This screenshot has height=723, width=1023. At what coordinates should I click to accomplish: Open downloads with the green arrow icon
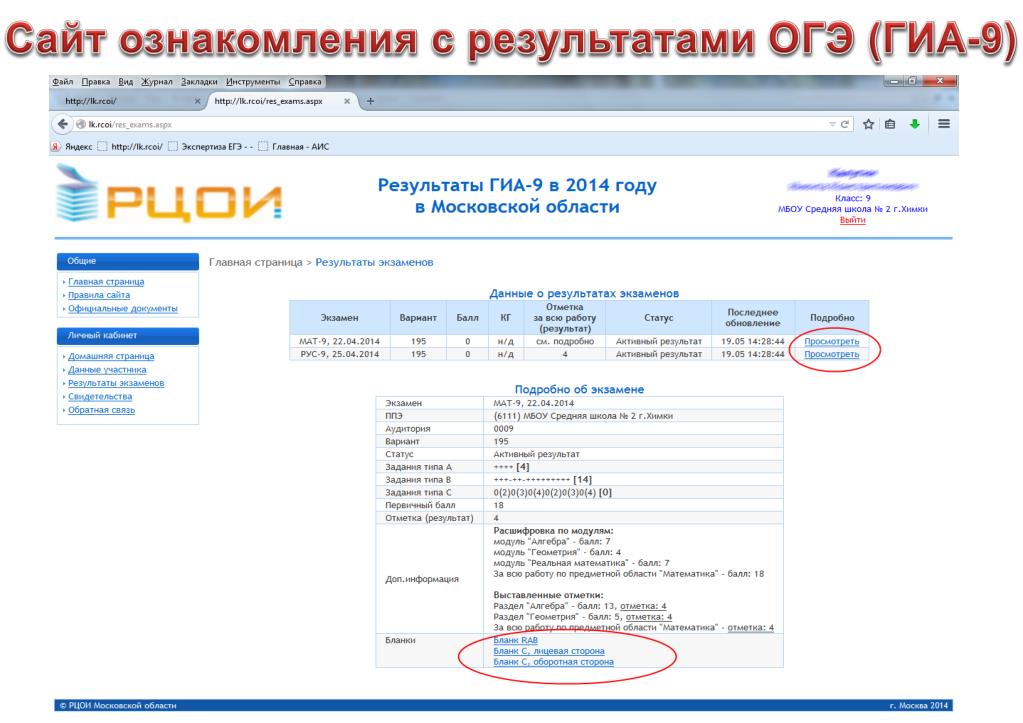click(915, 124)
